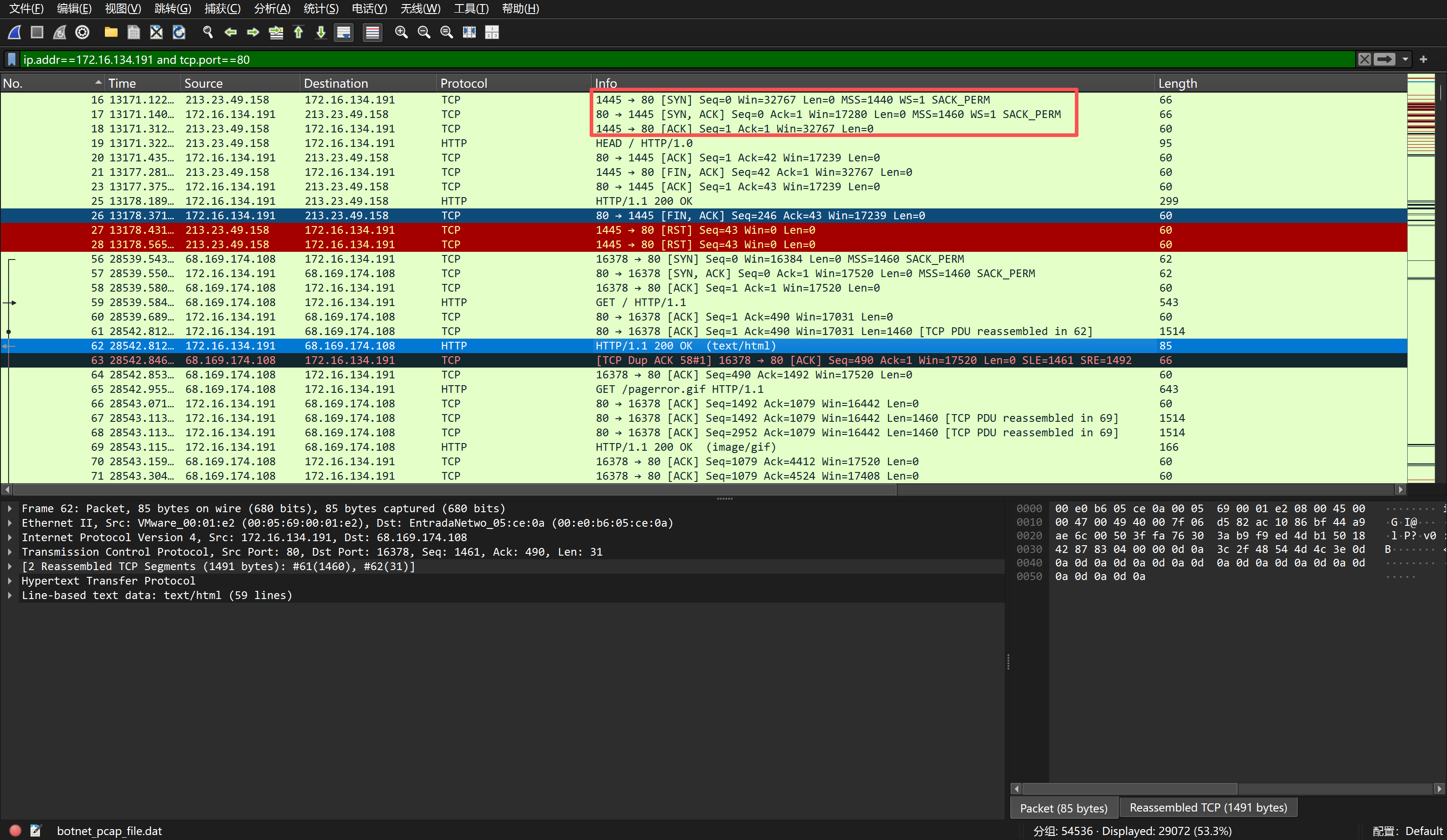This screenshot has width=1447, height=840.
Task: Click the Find packet magnifier icon
Action: pyautogui.click(x=208, y=32)
